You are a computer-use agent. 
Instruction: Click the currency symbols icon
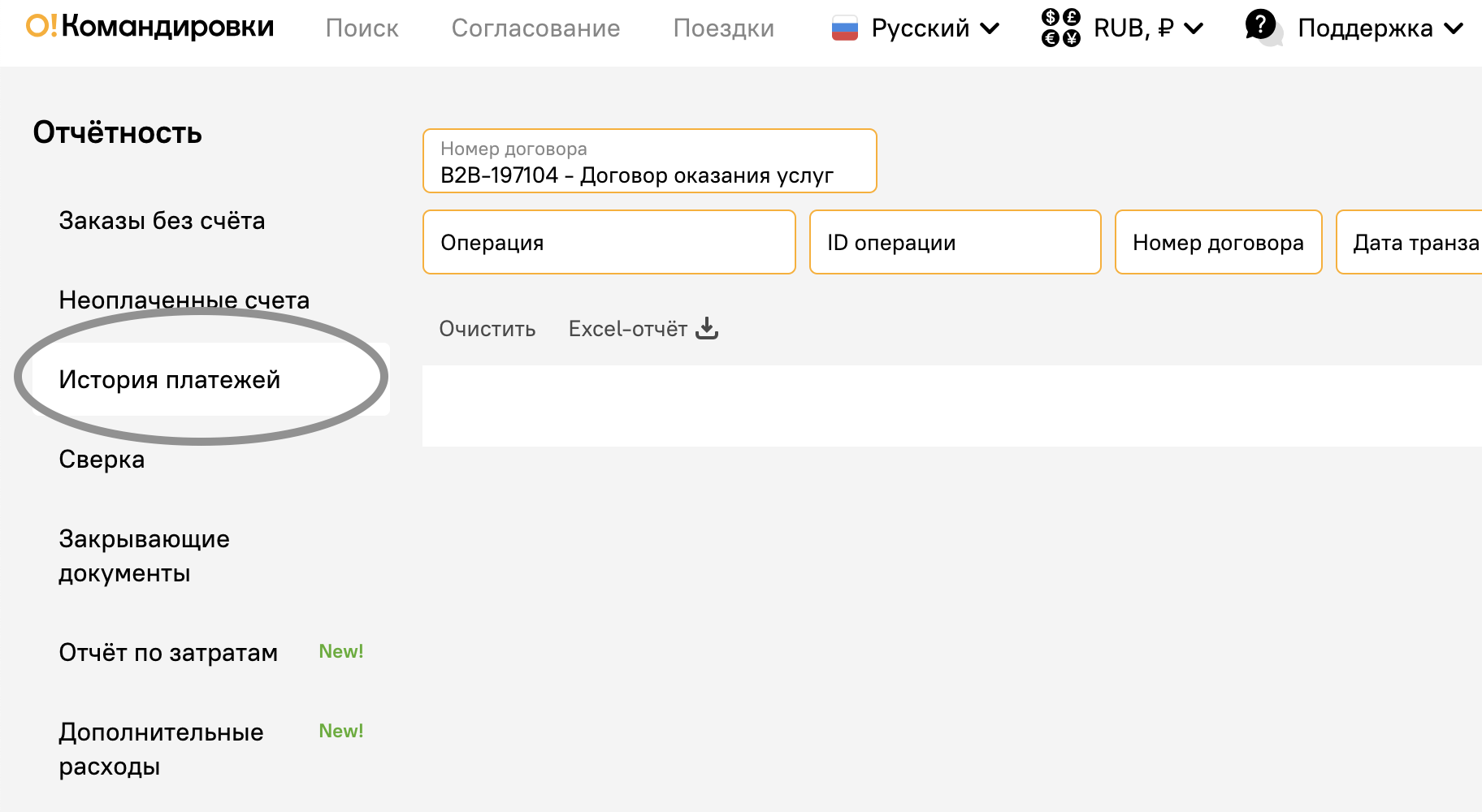click(1061, 28)
